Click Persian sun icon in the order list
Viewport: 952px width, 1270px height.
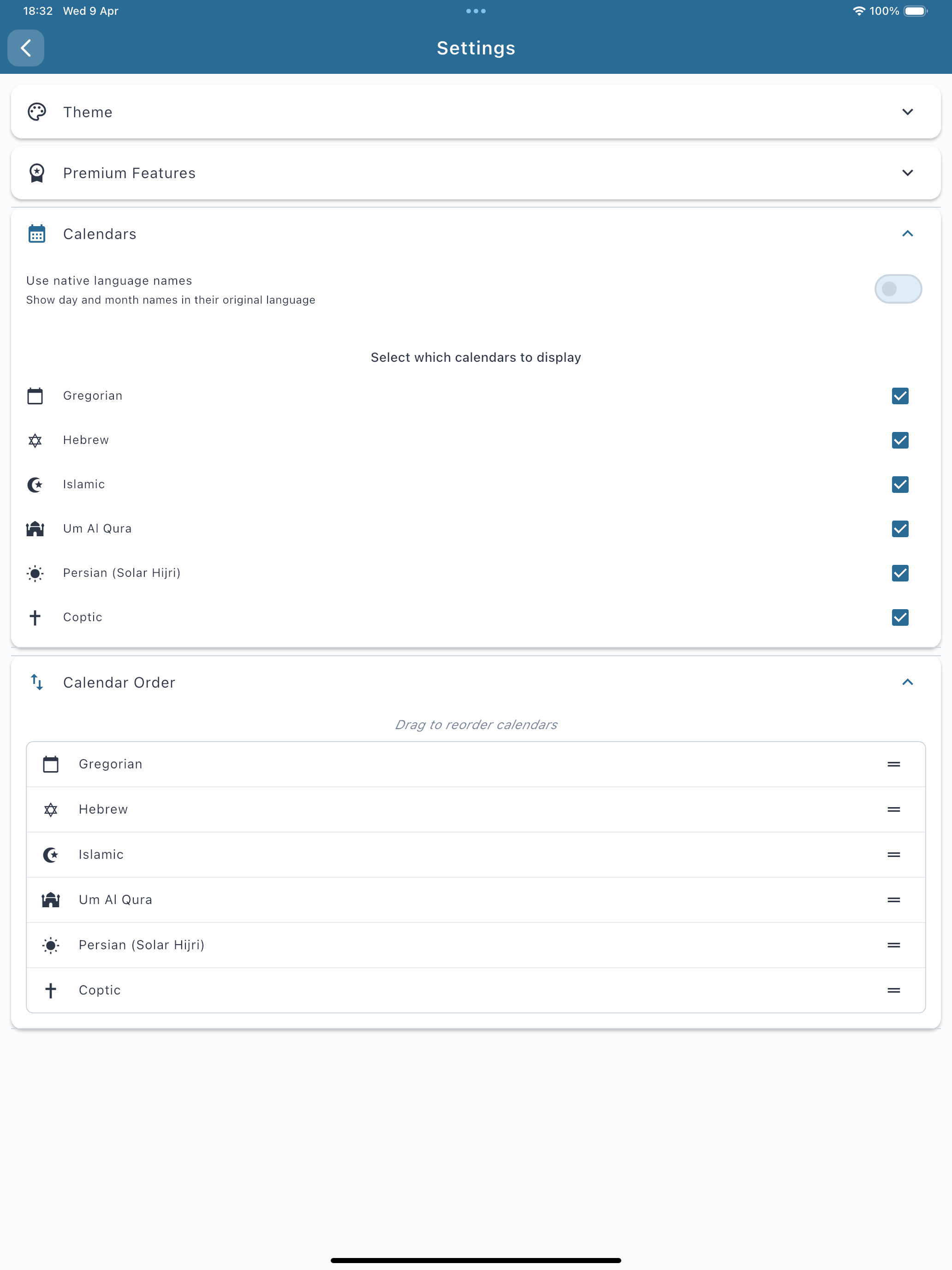[x=50, y=945]
